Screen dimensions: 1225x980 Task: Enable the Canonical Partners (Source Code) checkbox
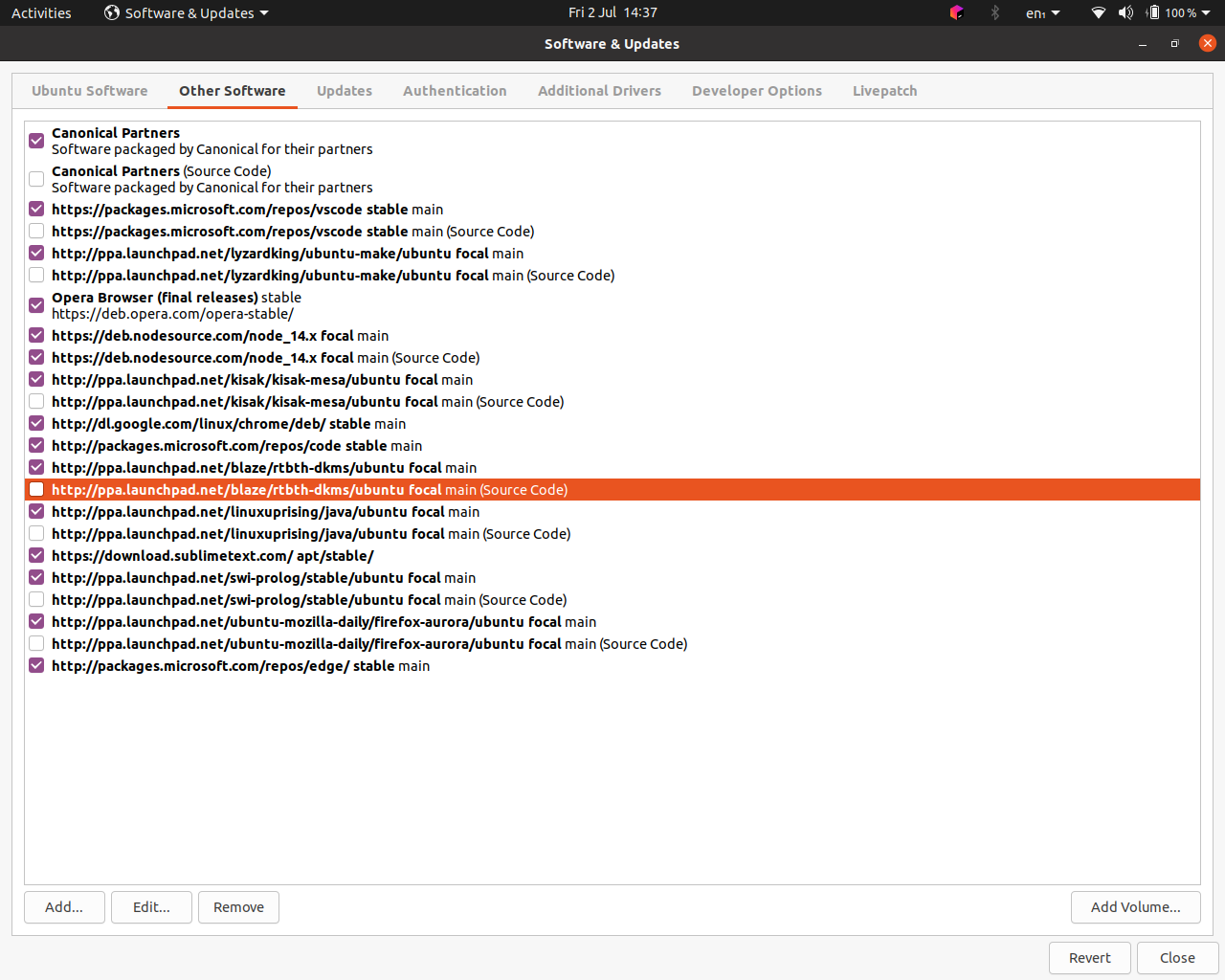click(36, 179)
